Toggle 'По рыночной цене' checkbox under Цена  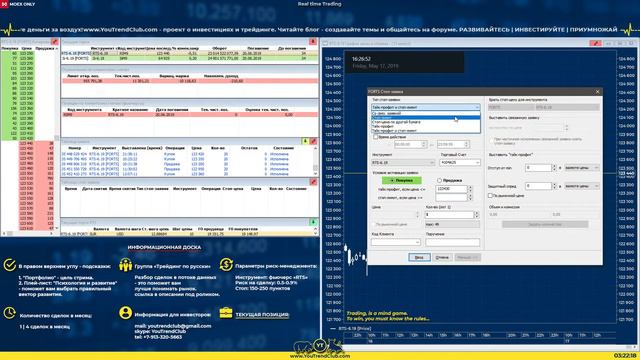(x=374, y=224)
